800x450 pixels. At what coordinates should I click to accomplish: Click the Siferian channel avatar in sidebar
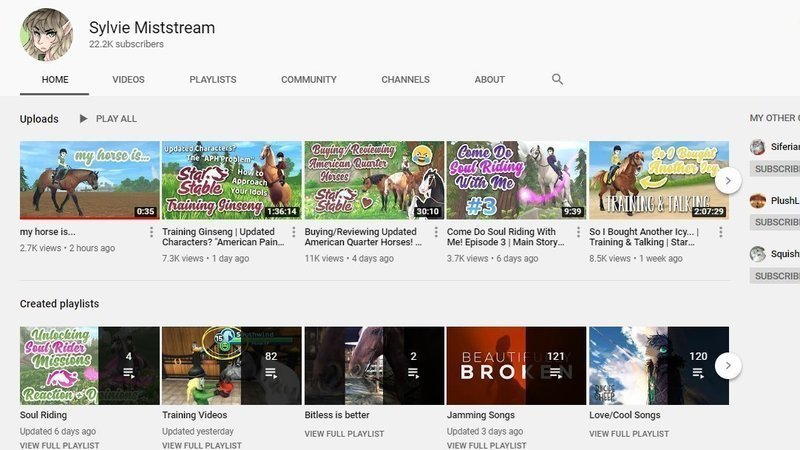click(758, 147)
